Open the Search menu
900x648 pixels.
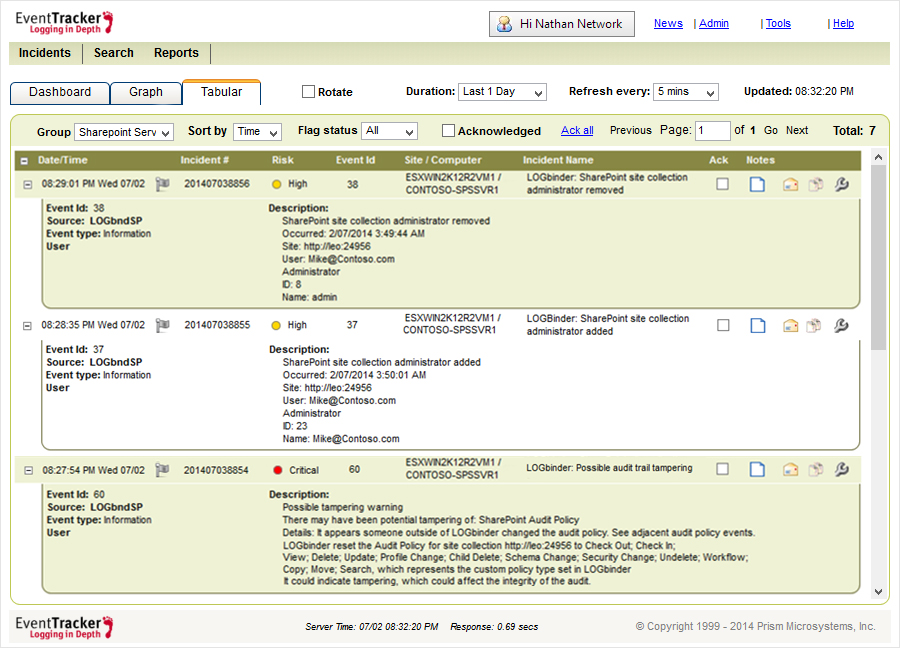coord(114,53)
